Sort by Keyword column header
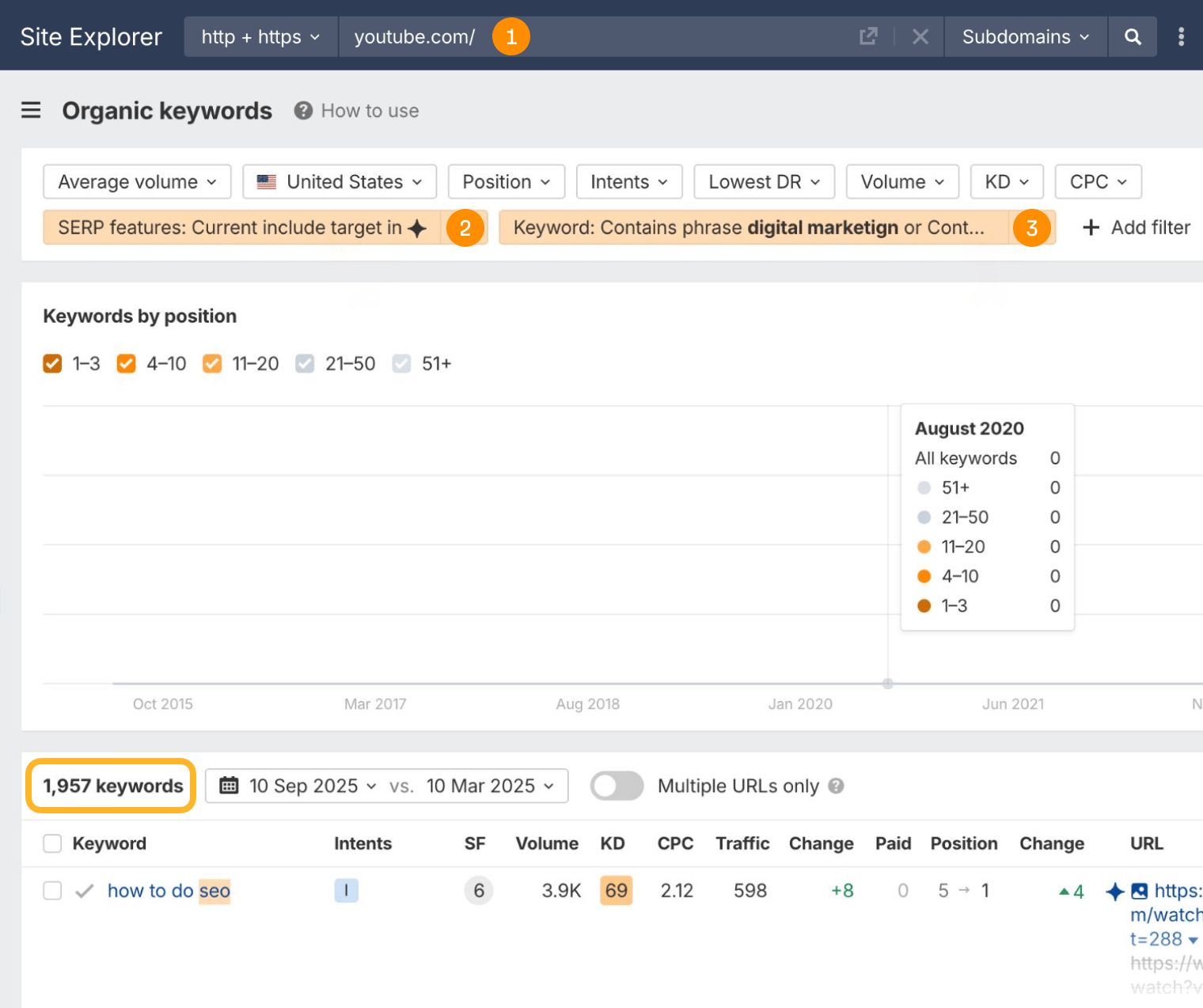 (x=109, y=843)
